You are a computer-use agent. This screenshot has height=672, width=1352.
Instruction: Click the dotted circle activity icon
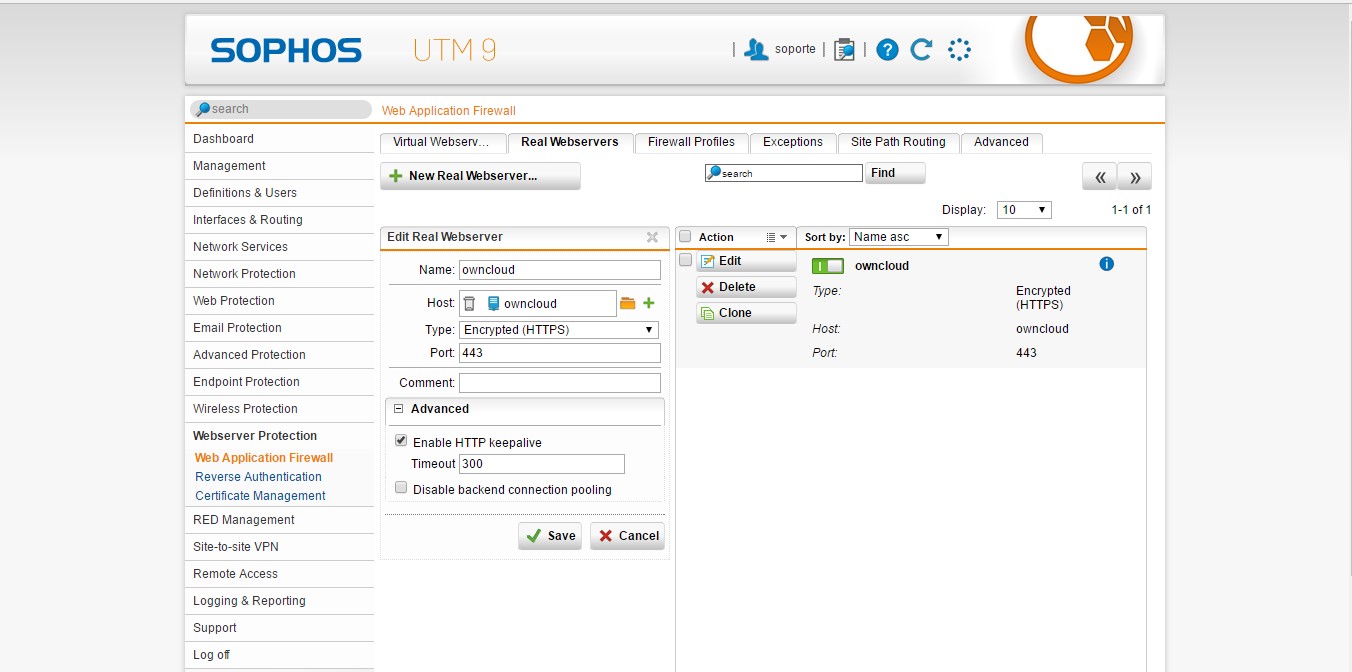(959, 49)
